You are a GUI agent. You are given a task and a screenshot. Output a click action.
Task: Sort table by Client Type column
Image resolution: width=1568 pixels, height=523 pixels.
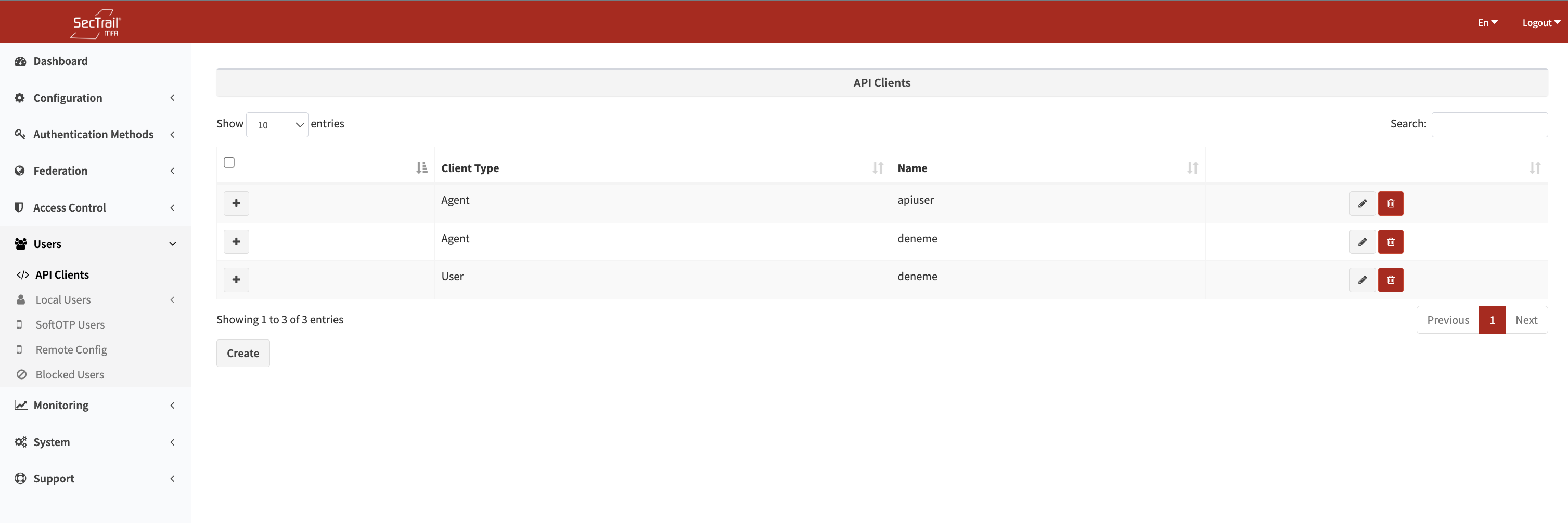tap(662, 168)
